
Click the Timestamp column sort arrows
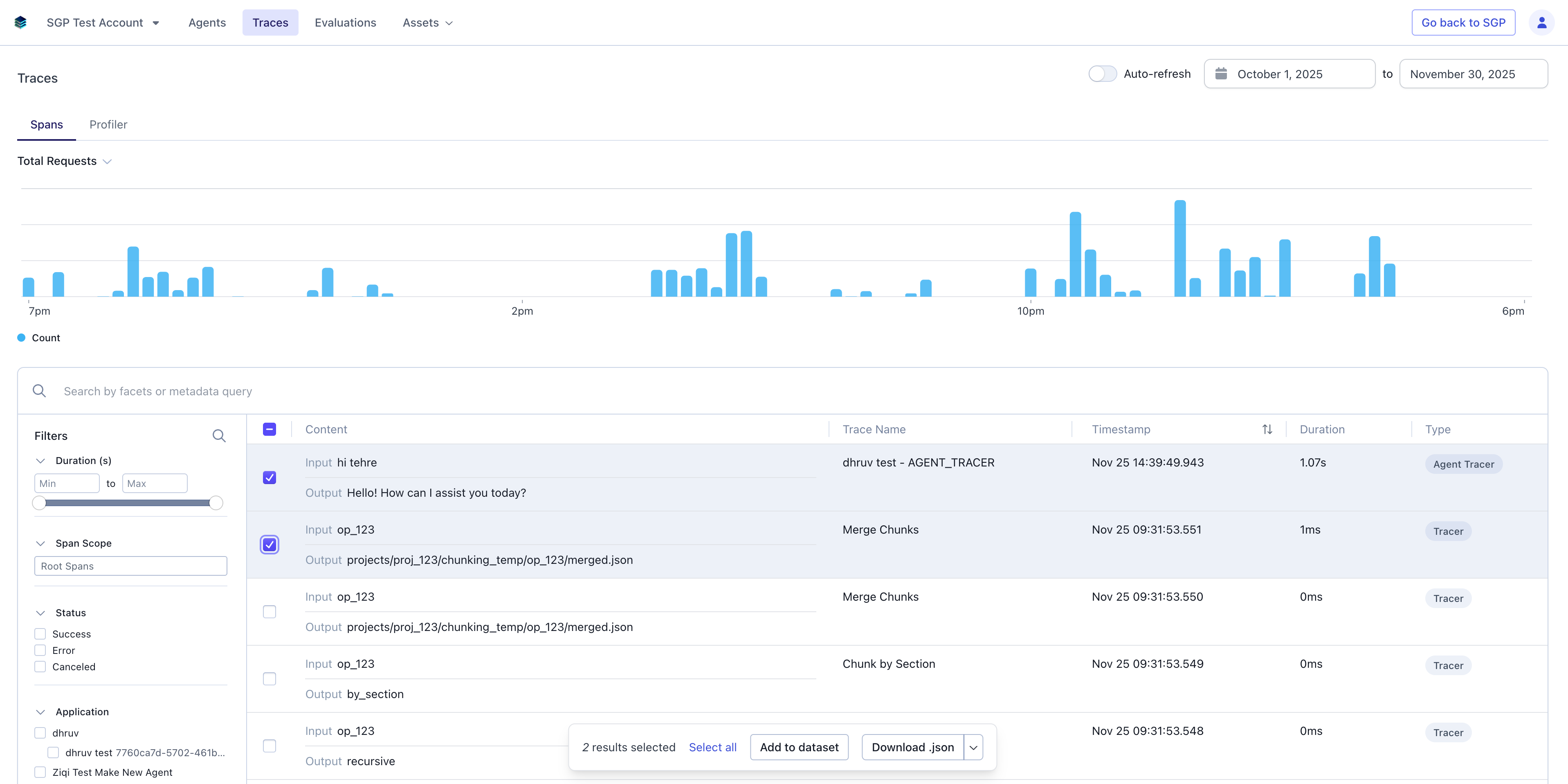pos(1267,429)
